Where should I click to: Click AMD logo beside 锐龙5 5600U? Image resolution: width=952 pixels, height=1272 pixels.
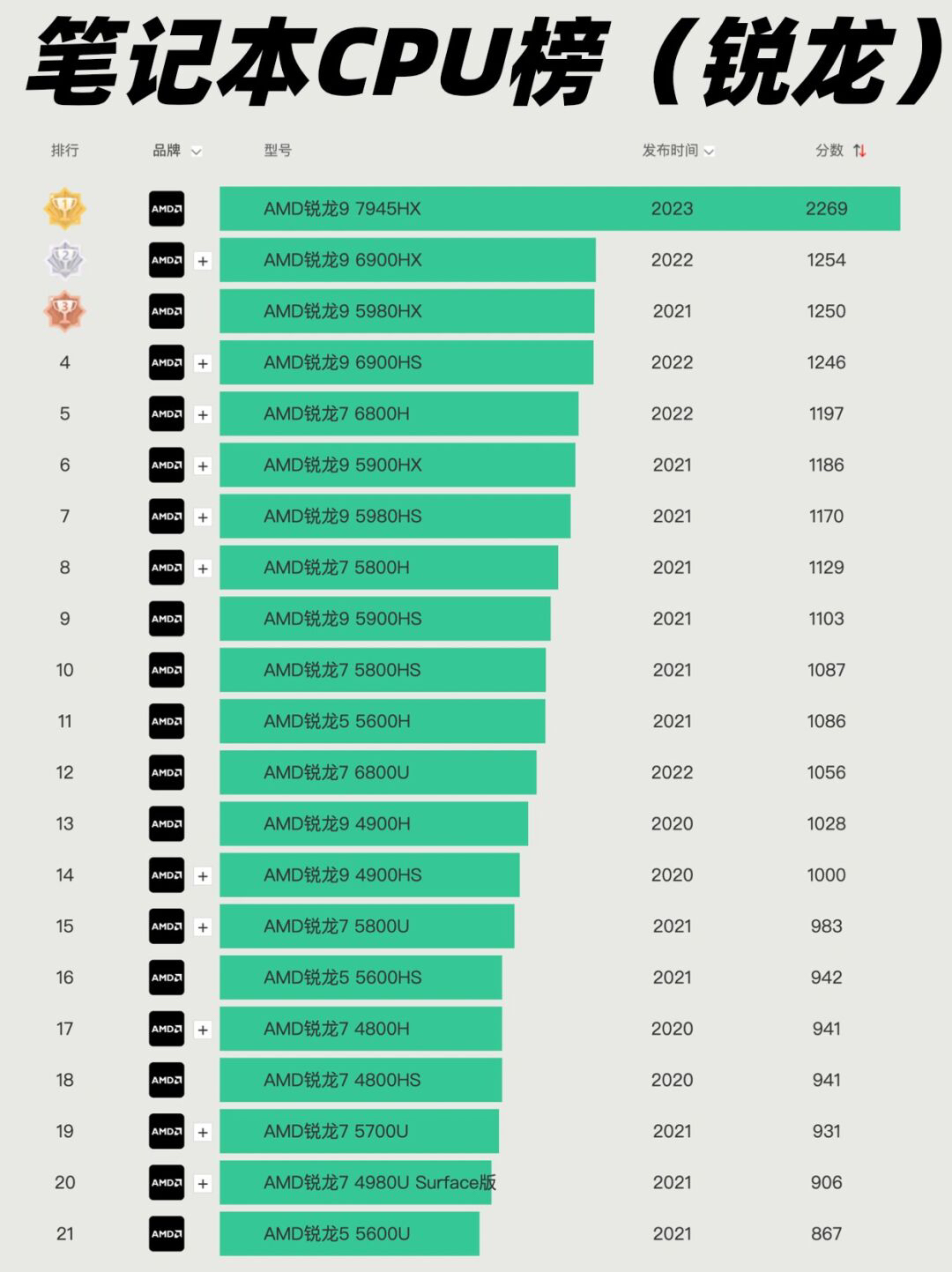[167, 1233]
